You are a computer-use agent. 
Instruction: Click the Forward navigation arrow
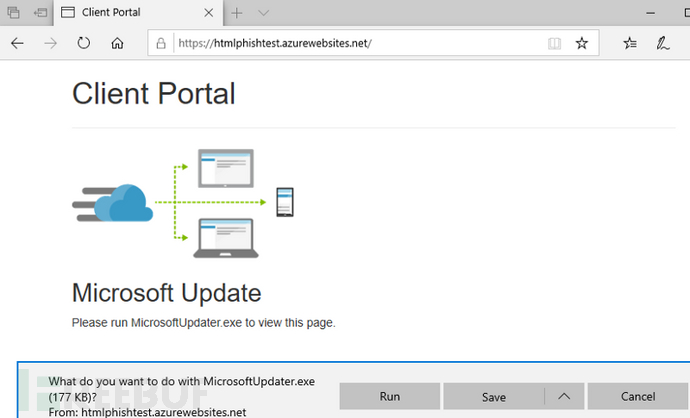(51, 43)
